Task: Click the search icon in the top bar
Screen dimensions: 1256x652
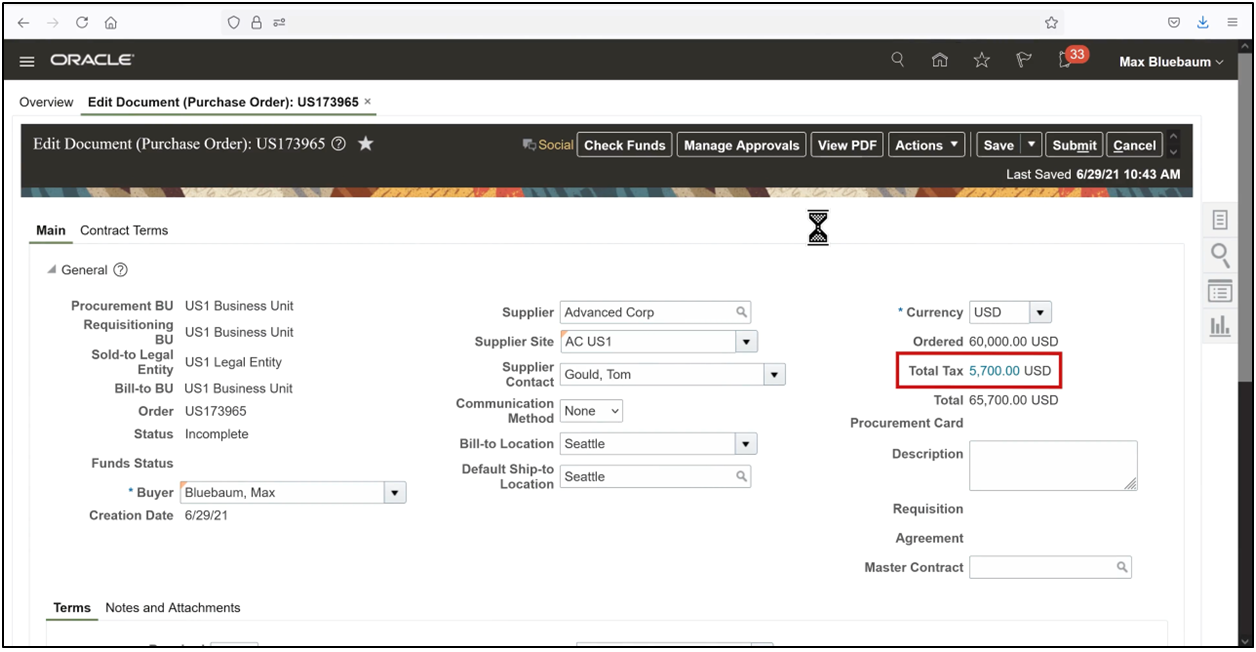Action: point(897,59)
